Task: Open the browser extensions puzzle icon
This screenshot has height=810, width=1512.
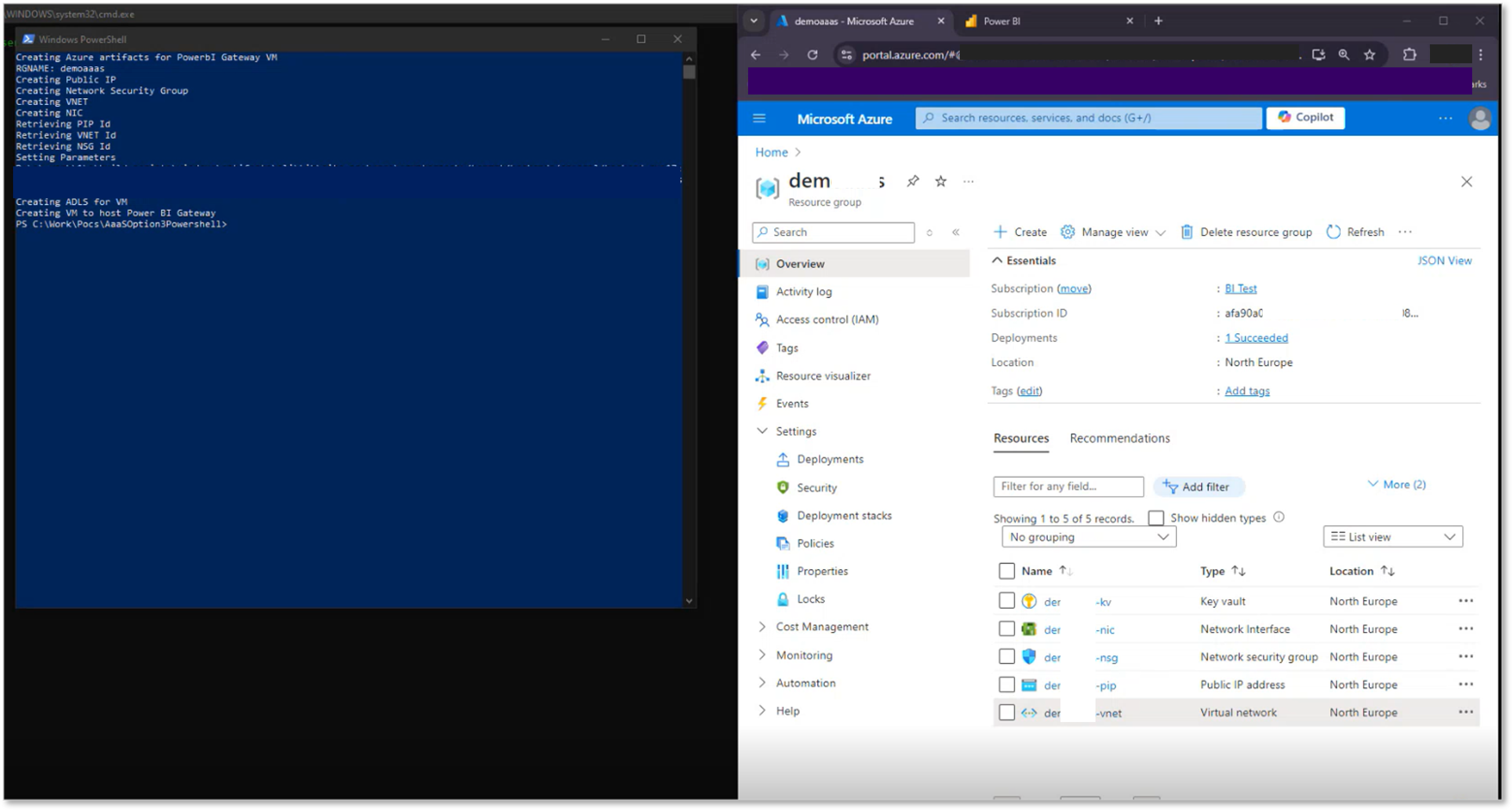Action: click(1409, 55)
